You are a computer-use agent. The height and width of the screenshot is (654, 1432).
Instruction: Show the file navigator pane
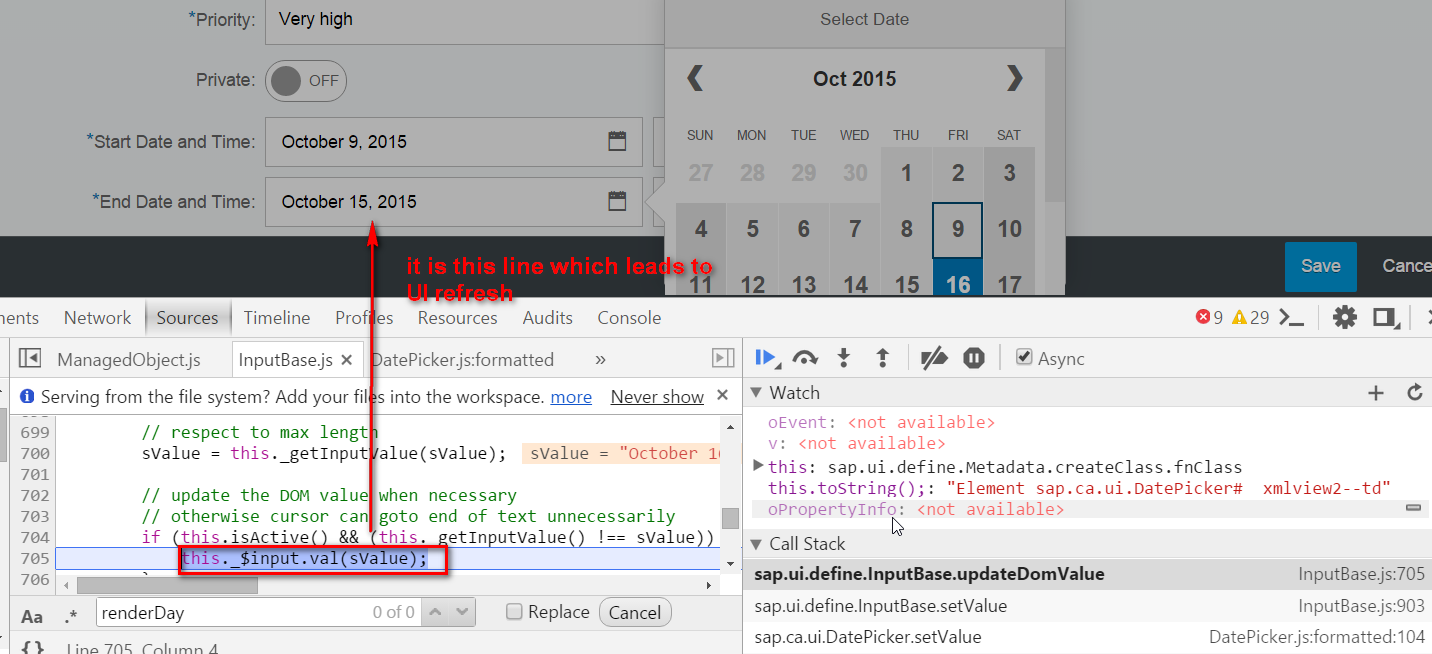point(29,359)
